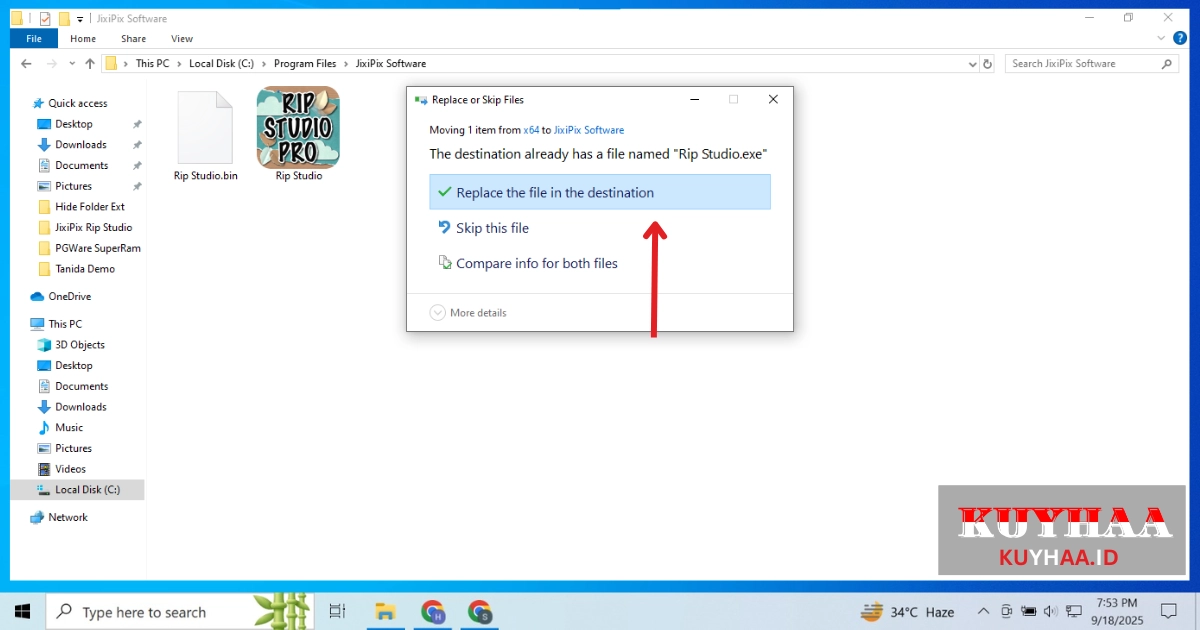The height and width of the screenshot is (630, 1200).
Task: Go up one folder level
Action: tap(90, 63)
